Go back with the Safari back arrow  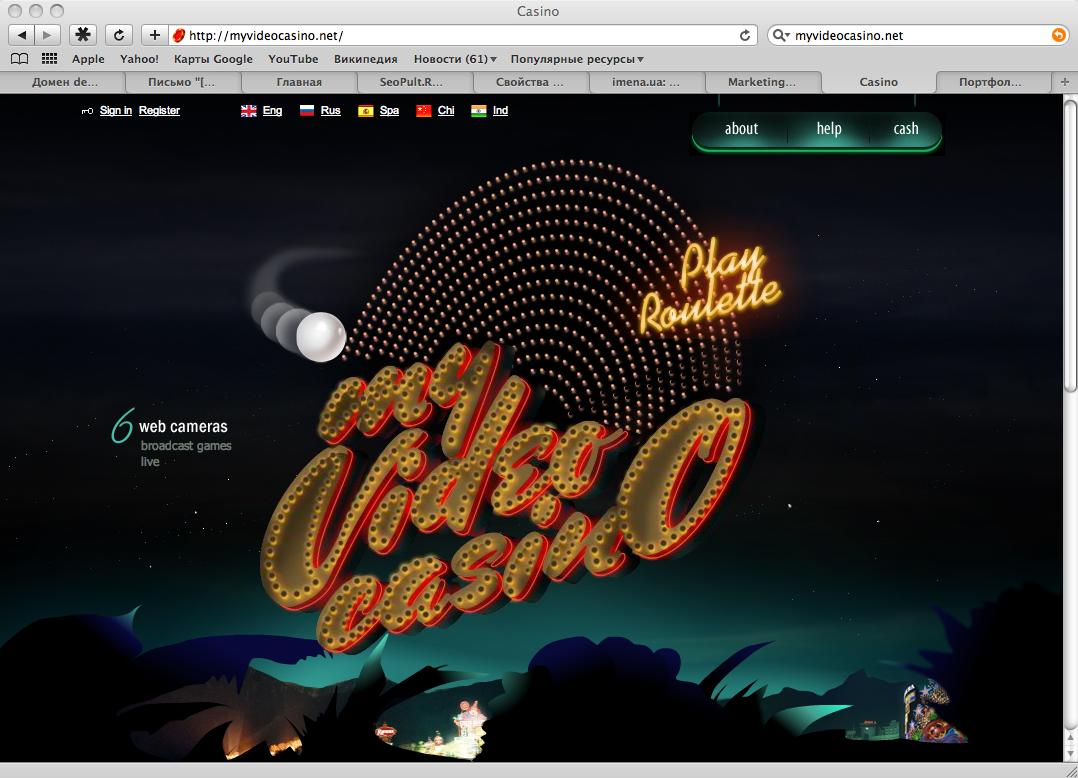(21, 35)
